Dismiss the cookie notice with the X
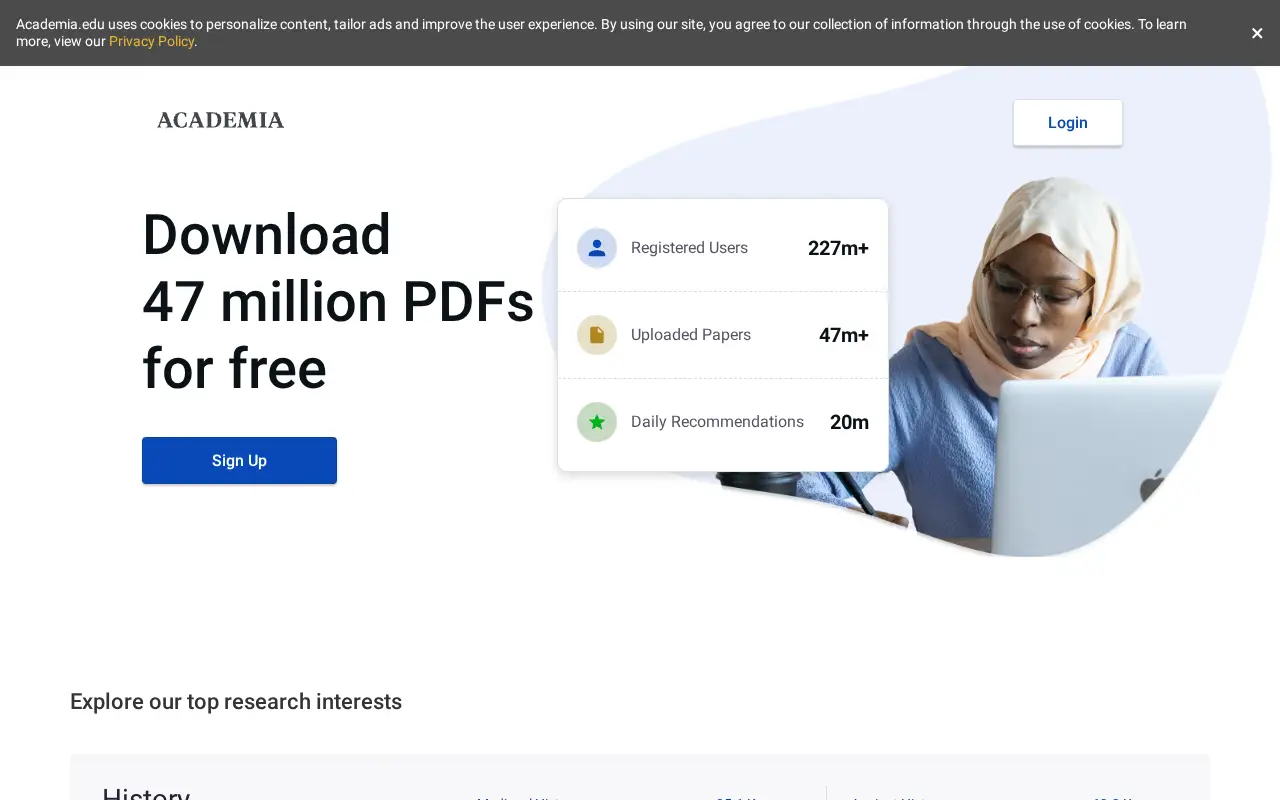The height and width of the screenshot is (800, 1280). point(1257,33)
